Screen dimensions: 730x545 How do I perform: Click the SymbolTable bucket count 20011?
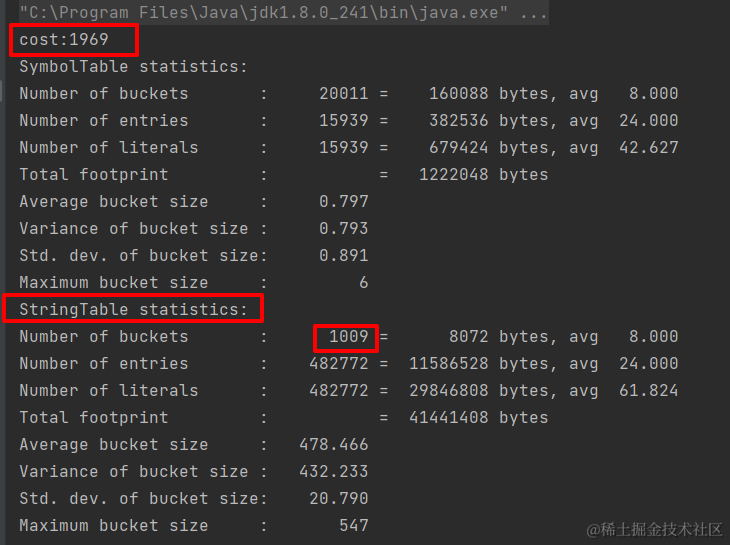coord(344,94)
